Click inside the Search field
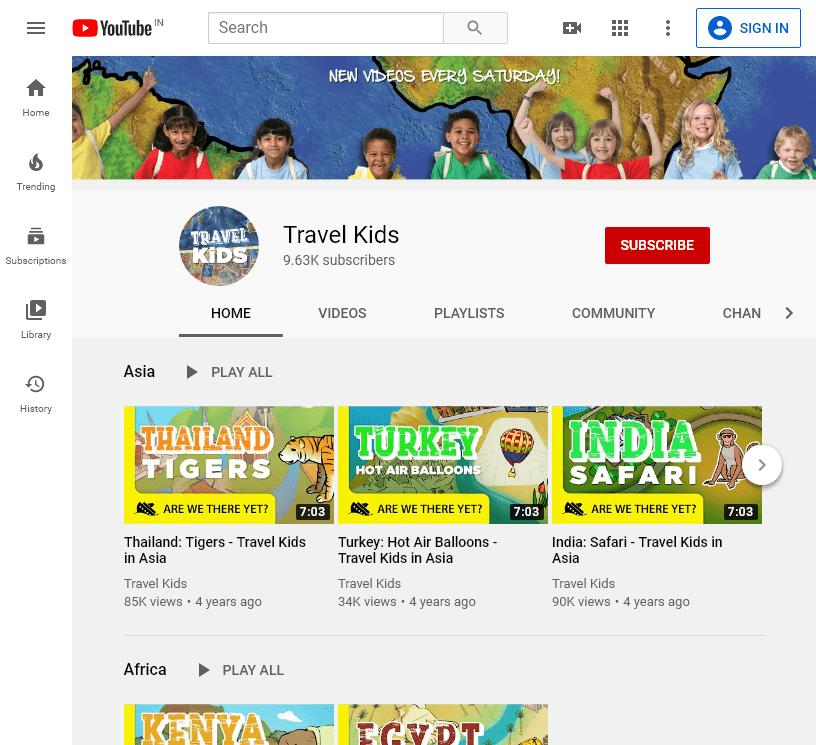 tap(326, 28)
